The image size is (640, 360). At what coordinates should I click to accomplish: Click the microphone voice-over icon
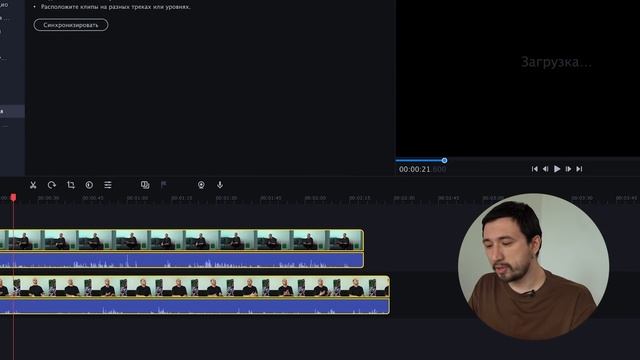220,185
